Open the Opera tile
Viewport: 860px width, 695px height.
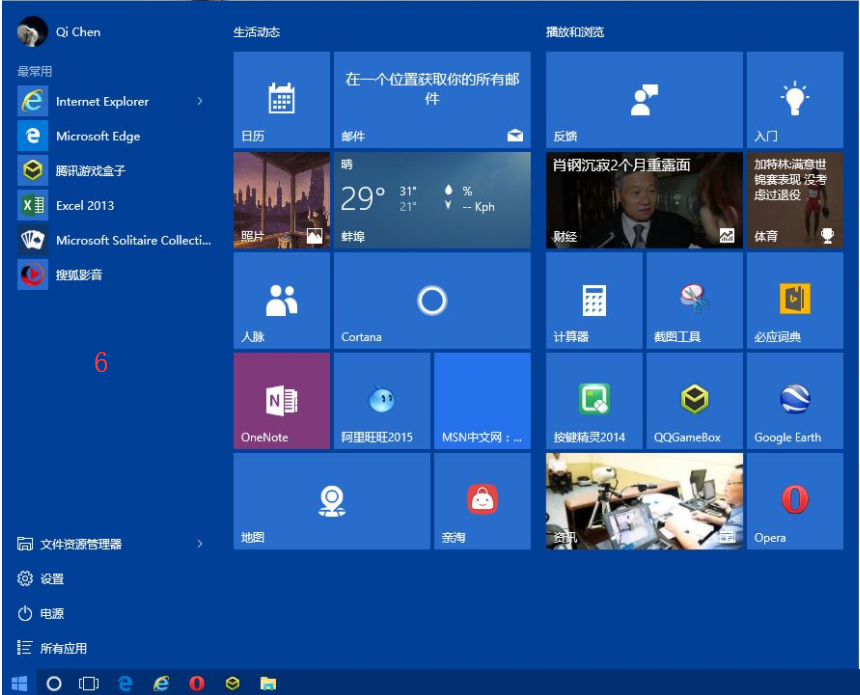[794, 501]
